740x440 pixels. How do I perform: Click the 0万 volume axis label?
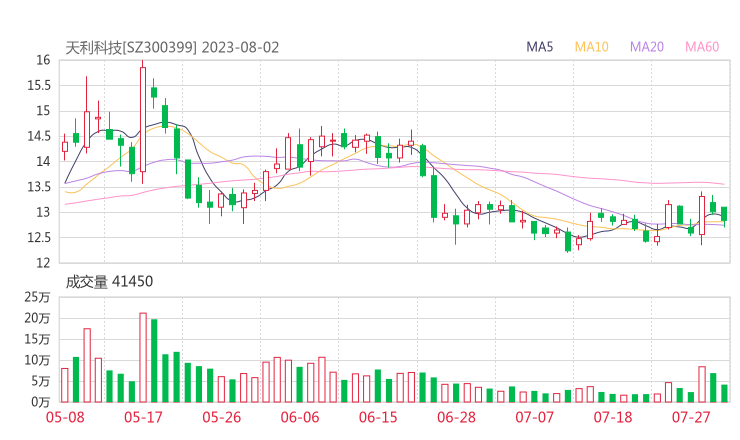click(x=40, y=402)
